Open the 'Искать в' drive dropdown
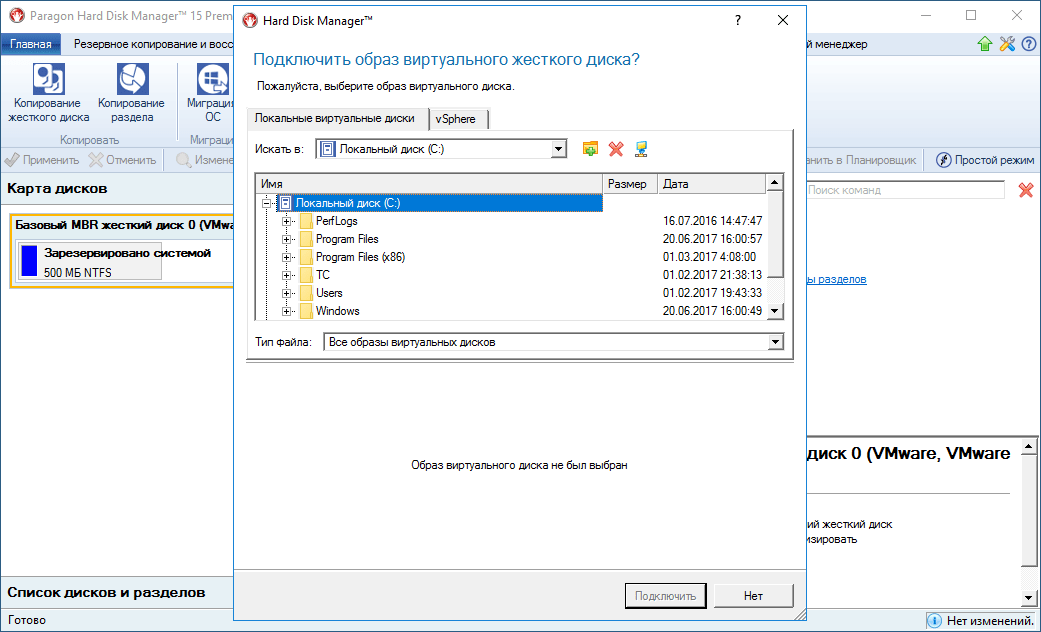The image size is (1041, 632). click(560, 149)
